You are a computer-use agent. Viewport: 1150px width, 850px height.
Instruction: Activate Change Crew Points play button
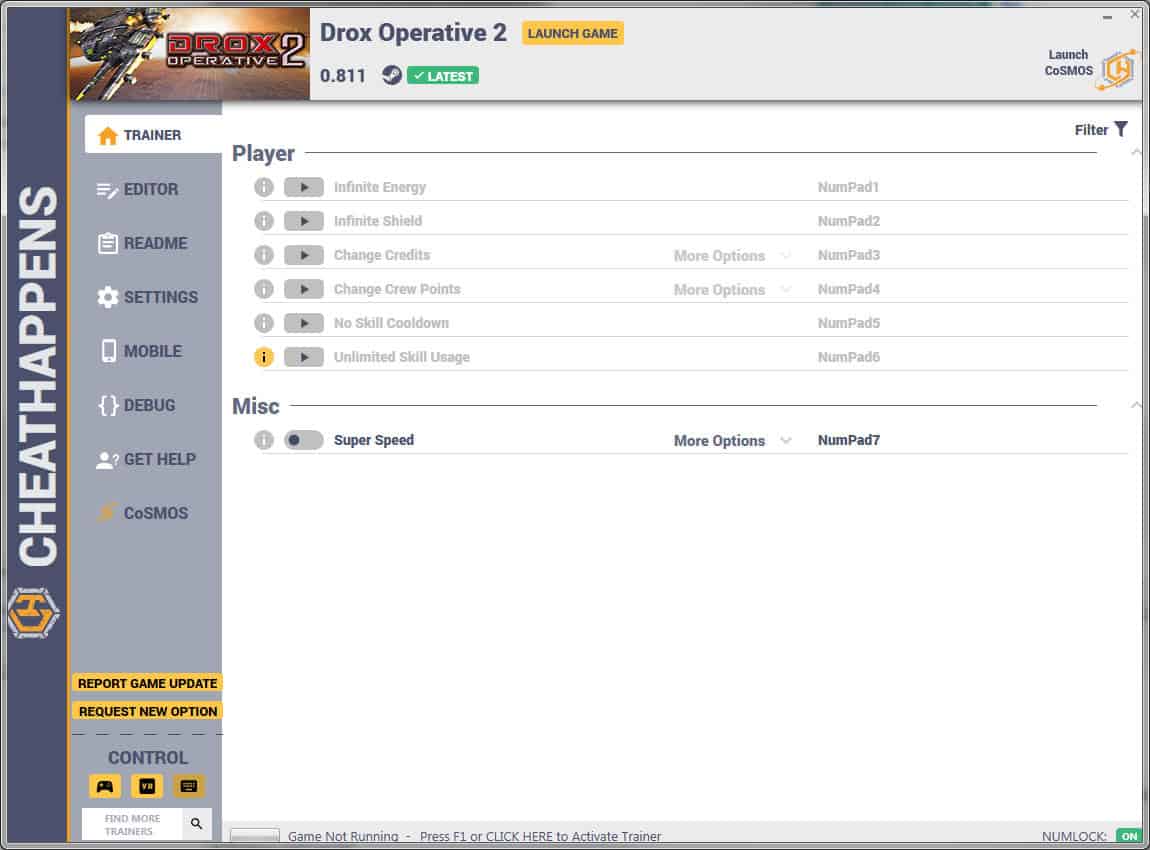tap(304, 289)
